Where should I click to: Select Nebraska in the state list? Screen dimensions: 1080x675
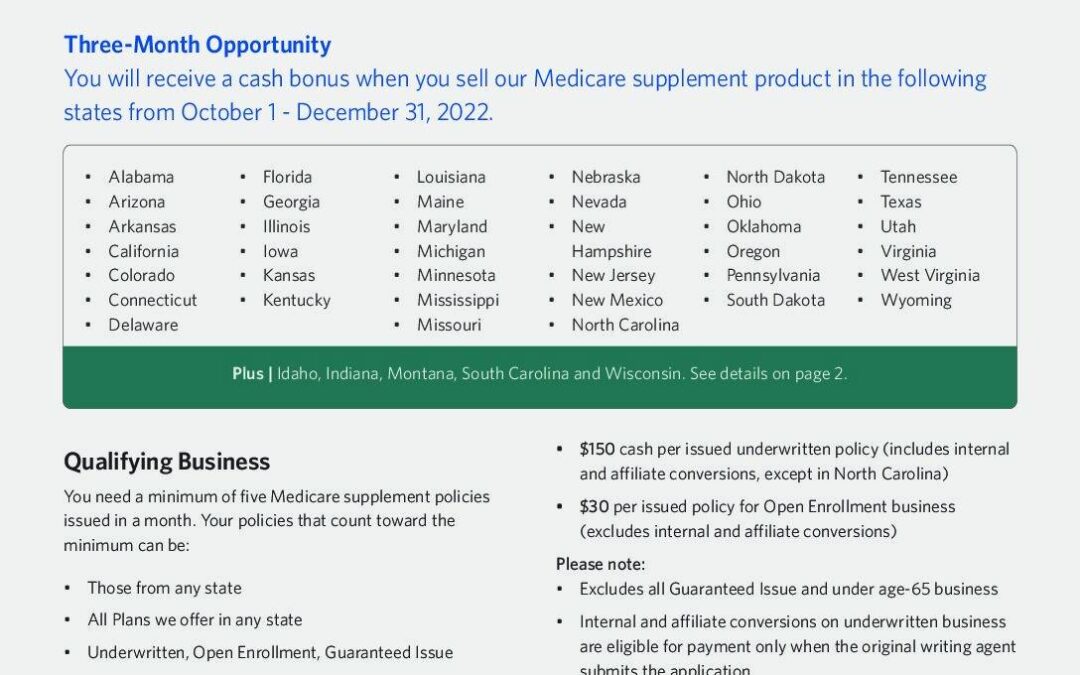point(606,177)
